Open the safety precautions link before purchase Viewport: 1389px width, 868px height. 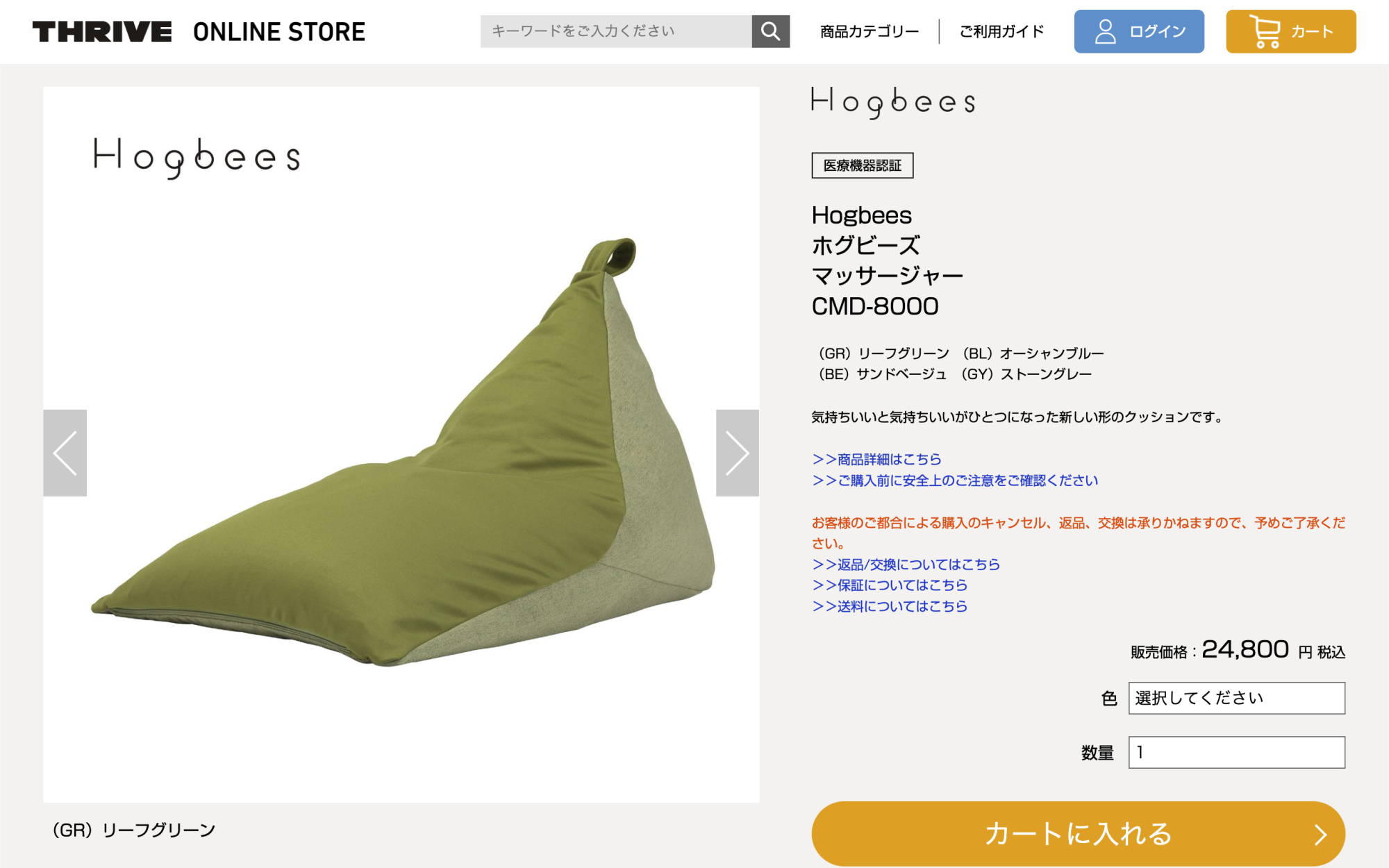tap(956, 481)
